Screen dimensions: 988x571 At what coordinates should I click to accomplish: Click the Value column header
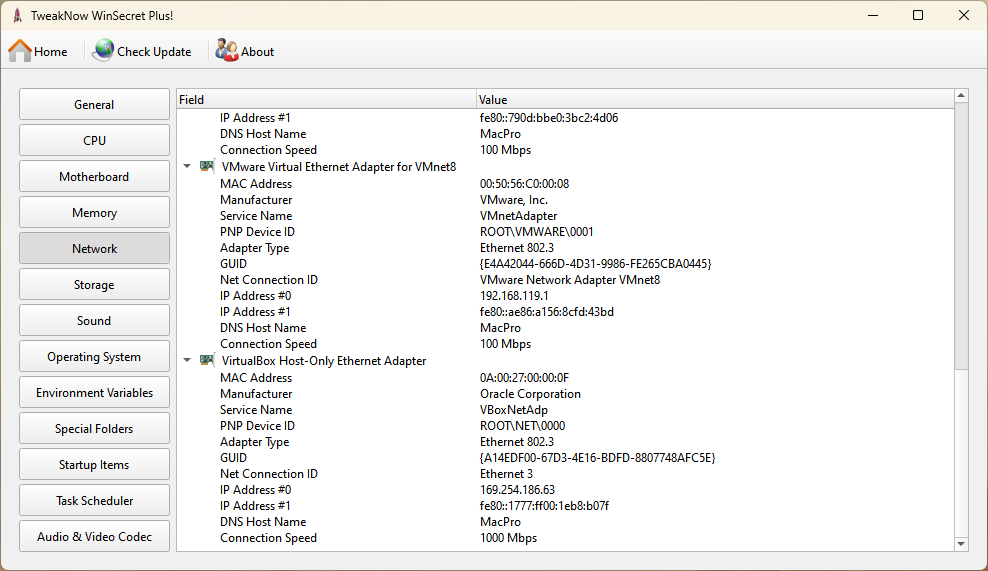(715, 100)
